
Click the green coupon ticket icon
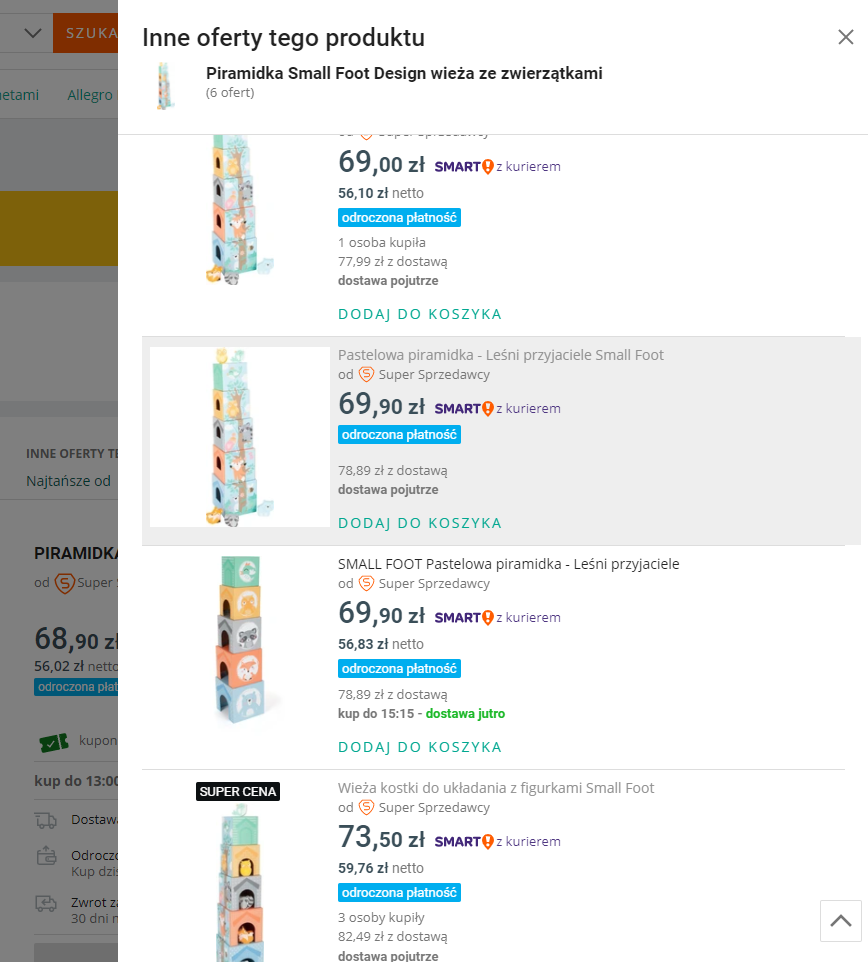point(53,742)
